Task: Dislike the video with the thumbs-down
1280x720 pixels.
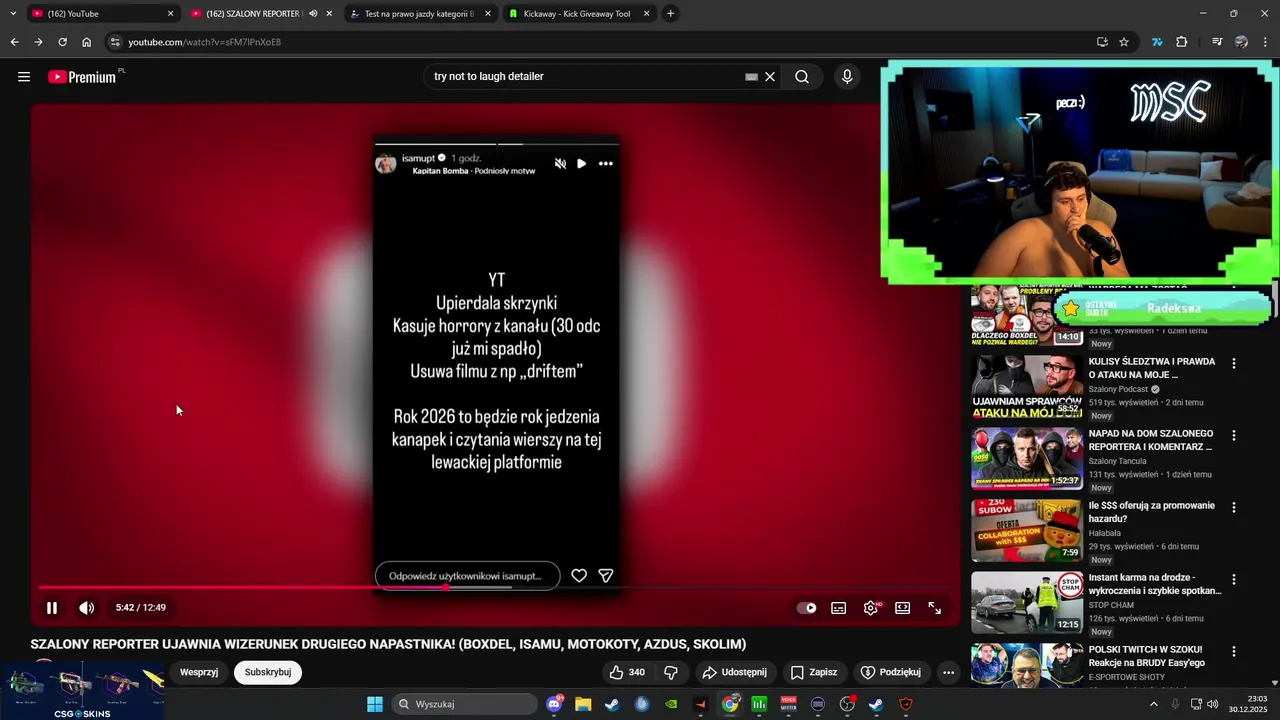Action: (x=671, y=672)
